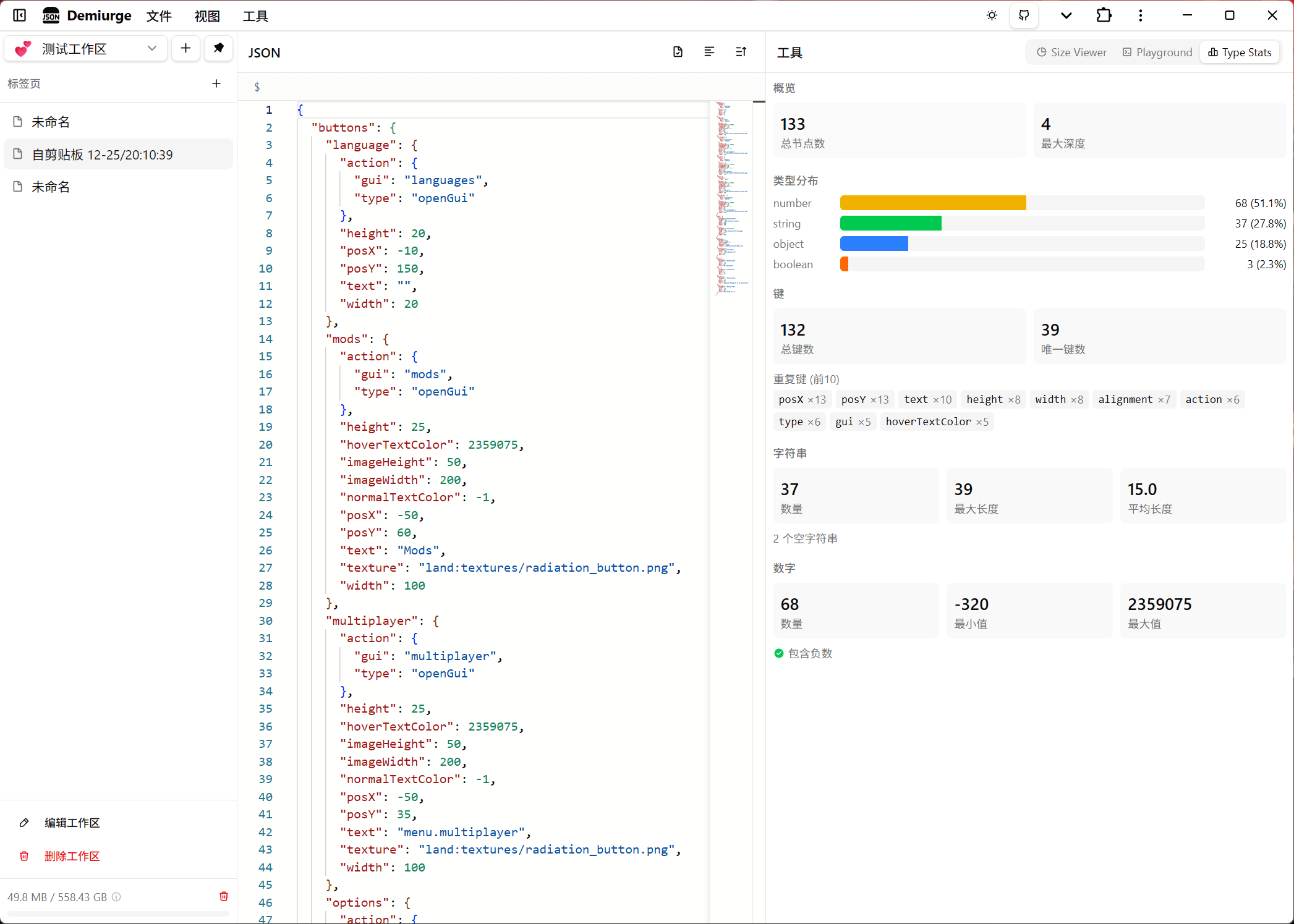Click 删除工作区 delete workspace button
The width and height of the screenshot is (1294, 924).
coord(72,856)
